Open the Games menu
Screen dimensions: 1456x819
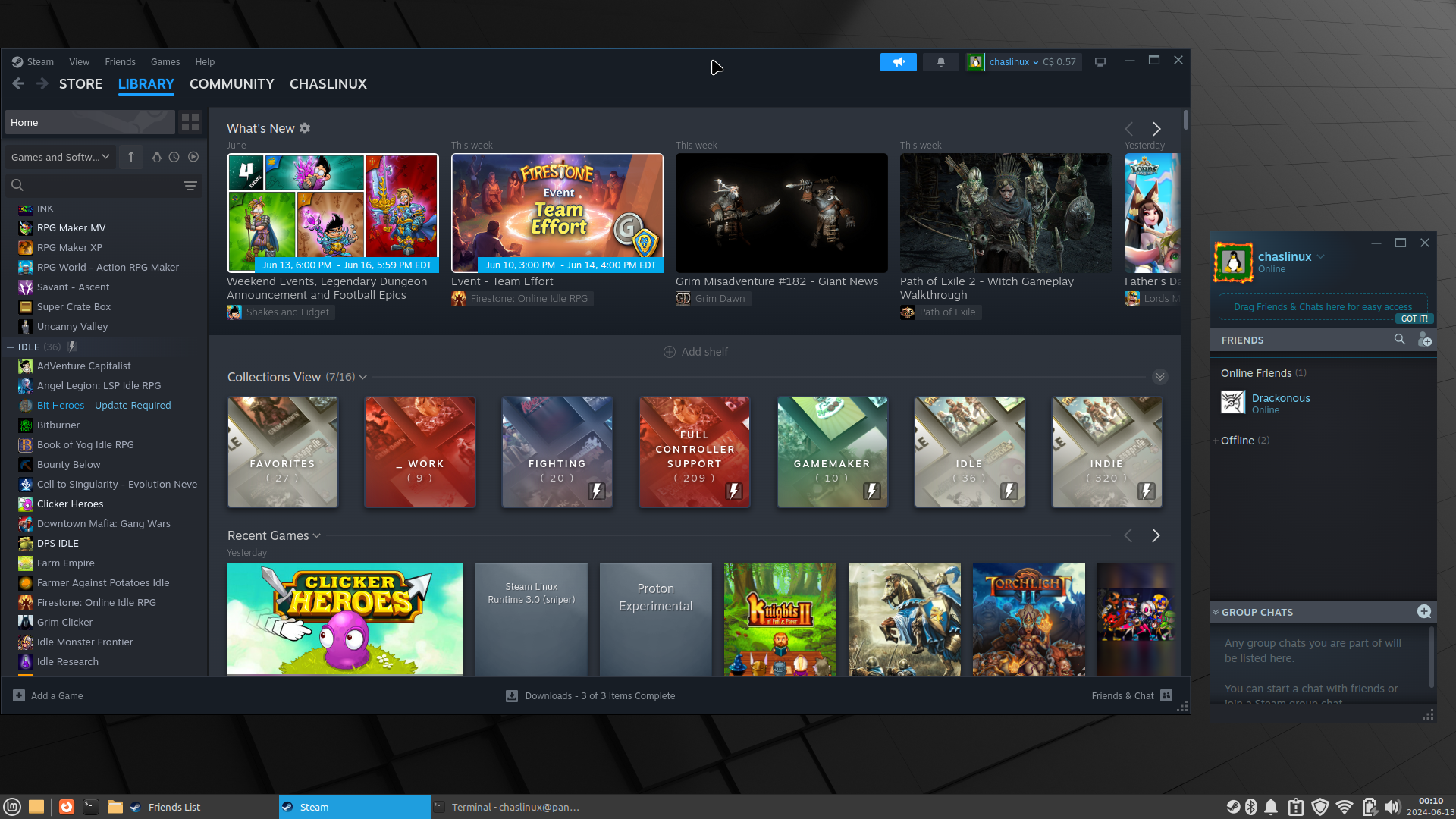tap(165, 62)
